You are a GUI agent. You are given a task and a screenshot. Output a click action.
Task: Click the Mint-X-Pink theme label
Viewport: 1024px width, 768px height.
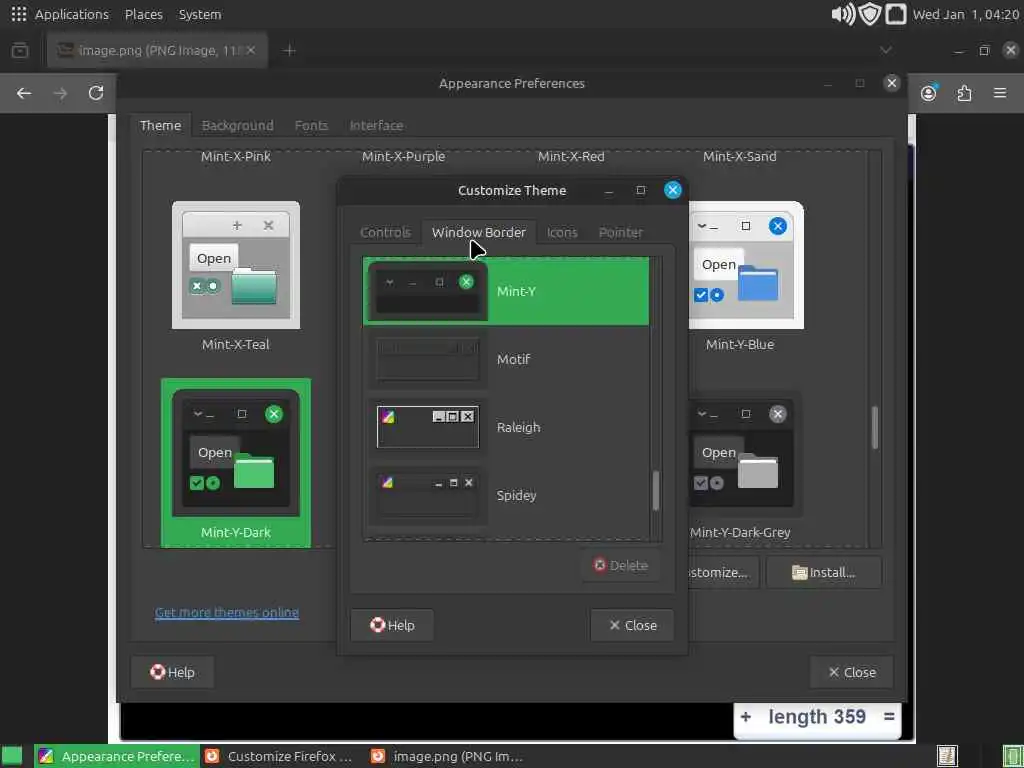pyautogui.click(x=236, y=157)
